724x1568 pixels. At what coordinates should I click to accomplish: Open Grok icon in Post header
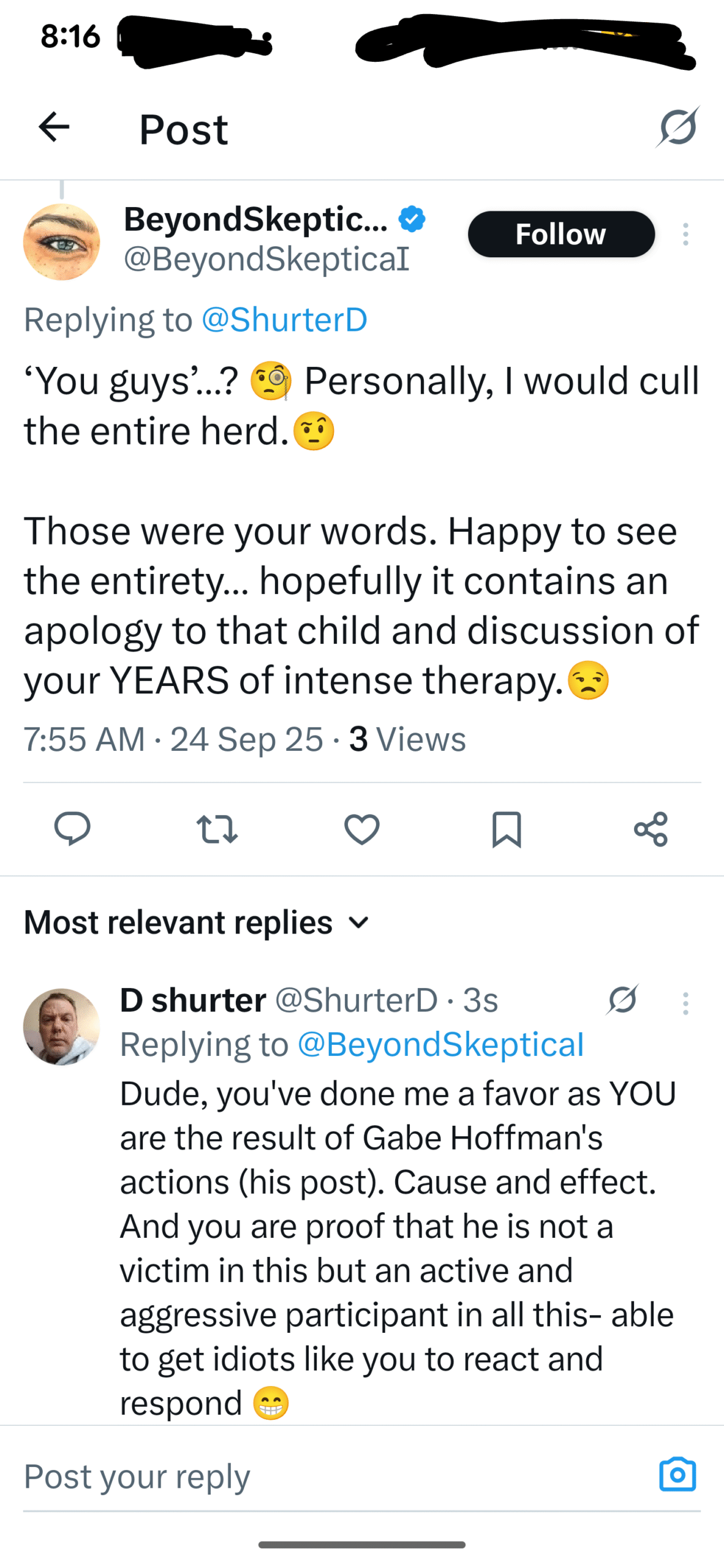click(678, 127)
